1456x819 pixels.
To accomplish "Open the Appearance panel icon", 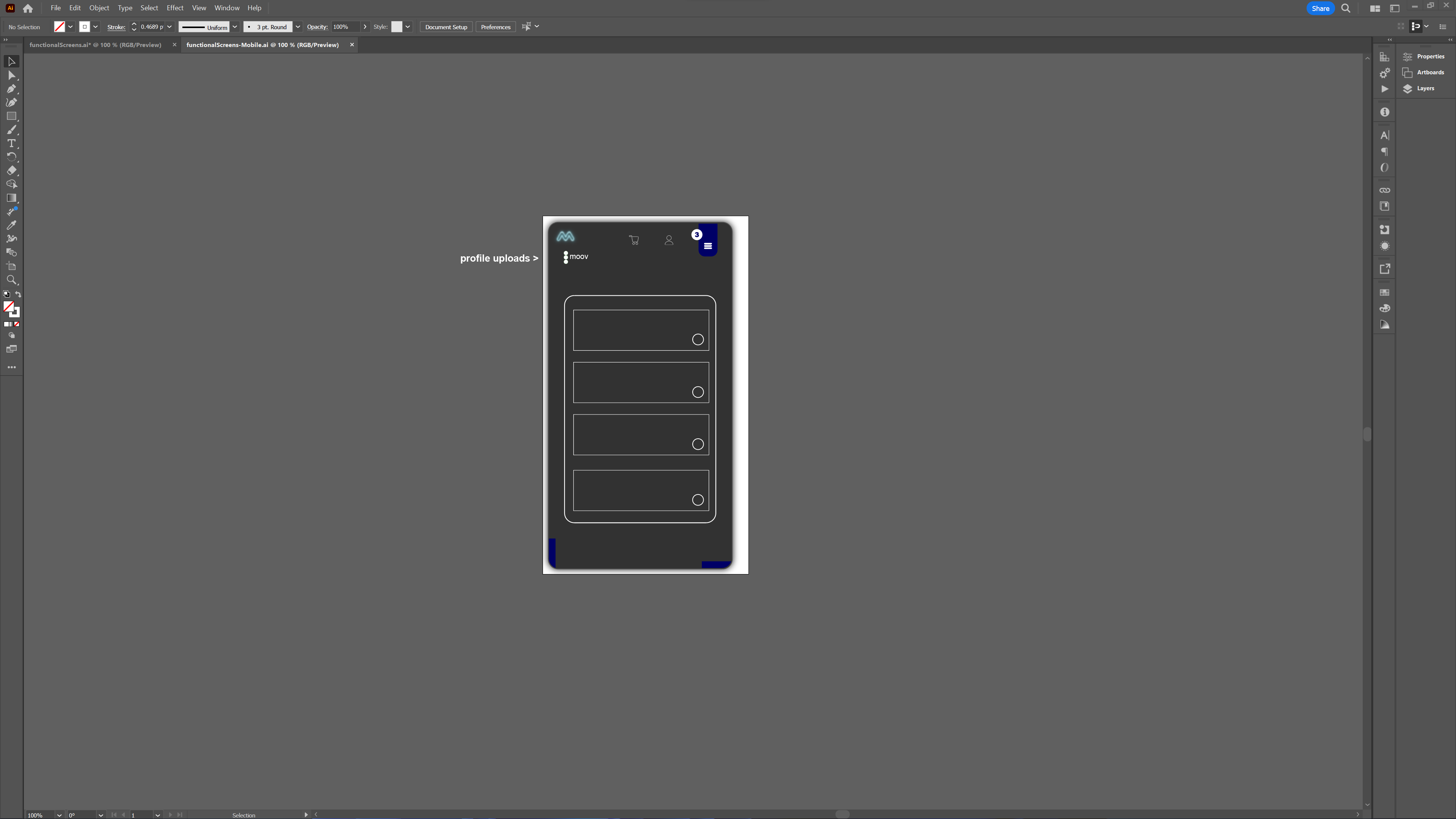I will (1384, 246).
